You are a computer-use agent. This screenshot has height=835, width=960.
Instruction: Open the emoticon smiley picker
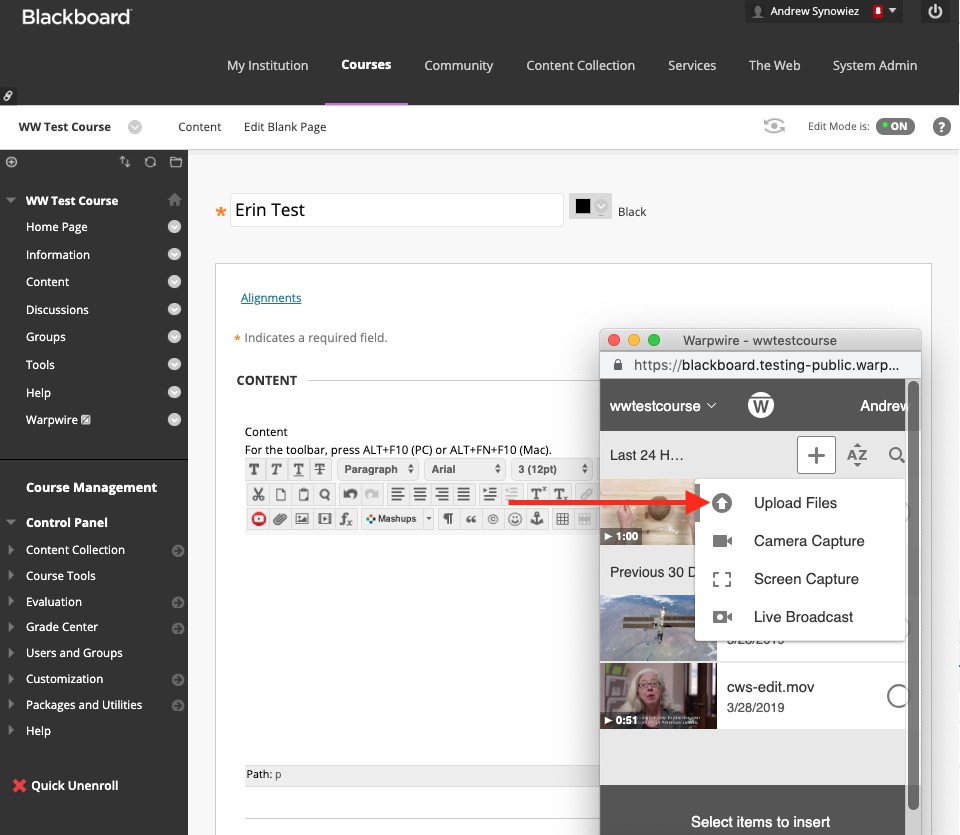click(515, 519)
